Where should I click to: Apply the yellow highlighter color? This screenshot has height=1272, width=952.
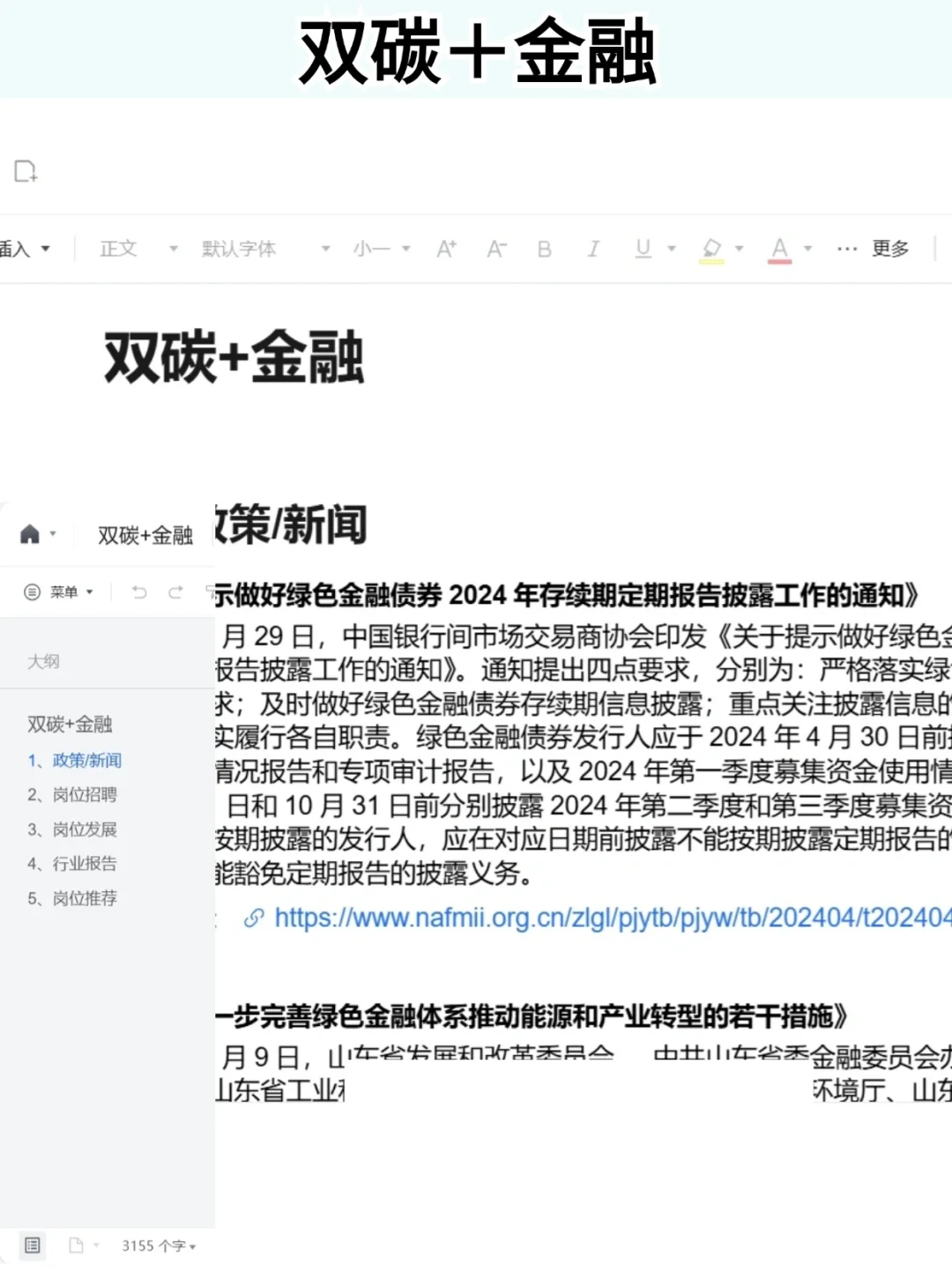[711, 250]
